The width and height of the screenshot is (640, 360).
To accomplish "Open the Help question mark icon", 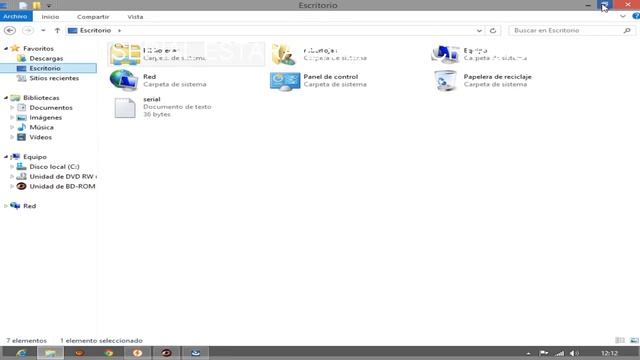I will (636, 16).
